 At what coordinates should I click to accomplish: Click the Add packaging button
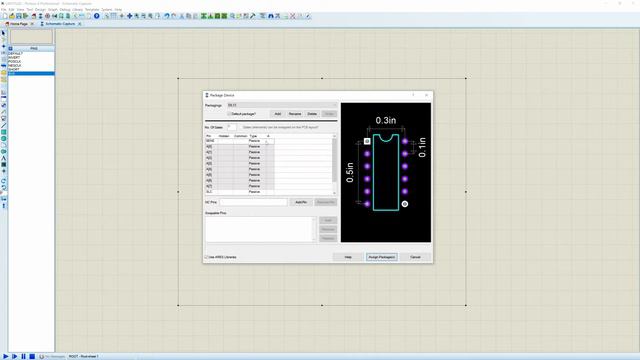(x=278, y=114)
